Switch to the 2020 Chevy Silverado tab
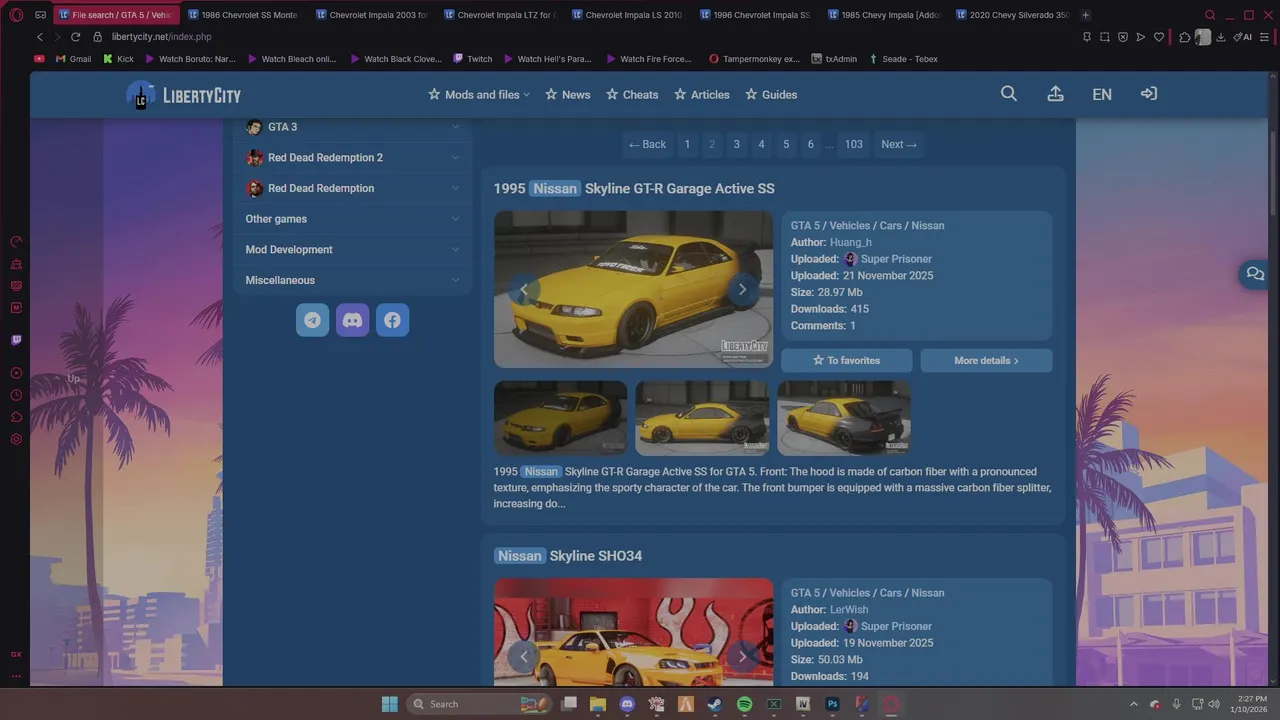Screen dimensions: 1280x720 [1011, 15]
